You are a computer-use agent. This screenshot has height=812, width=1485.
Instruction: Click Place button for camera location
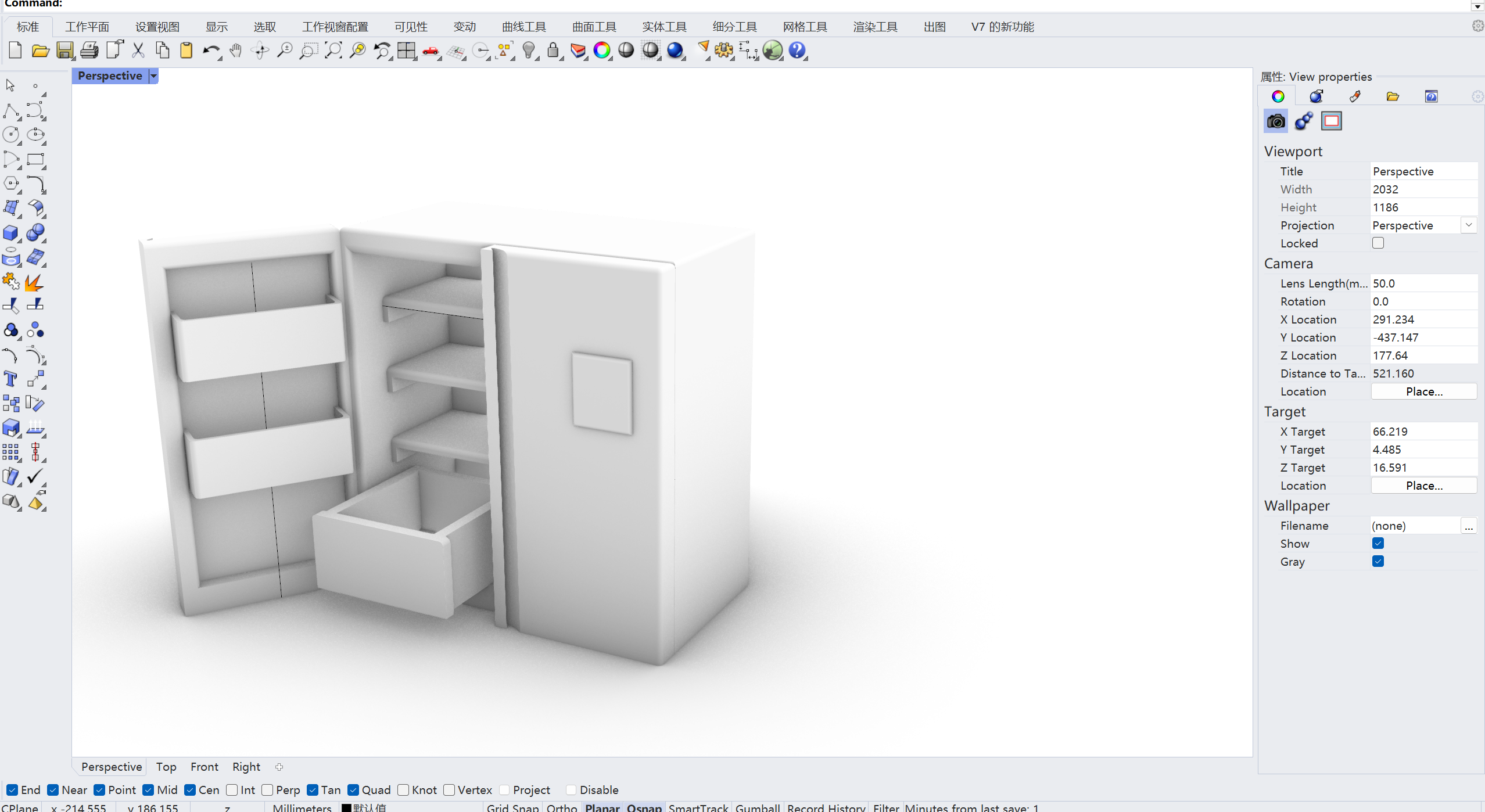[x=1423, y=391]
